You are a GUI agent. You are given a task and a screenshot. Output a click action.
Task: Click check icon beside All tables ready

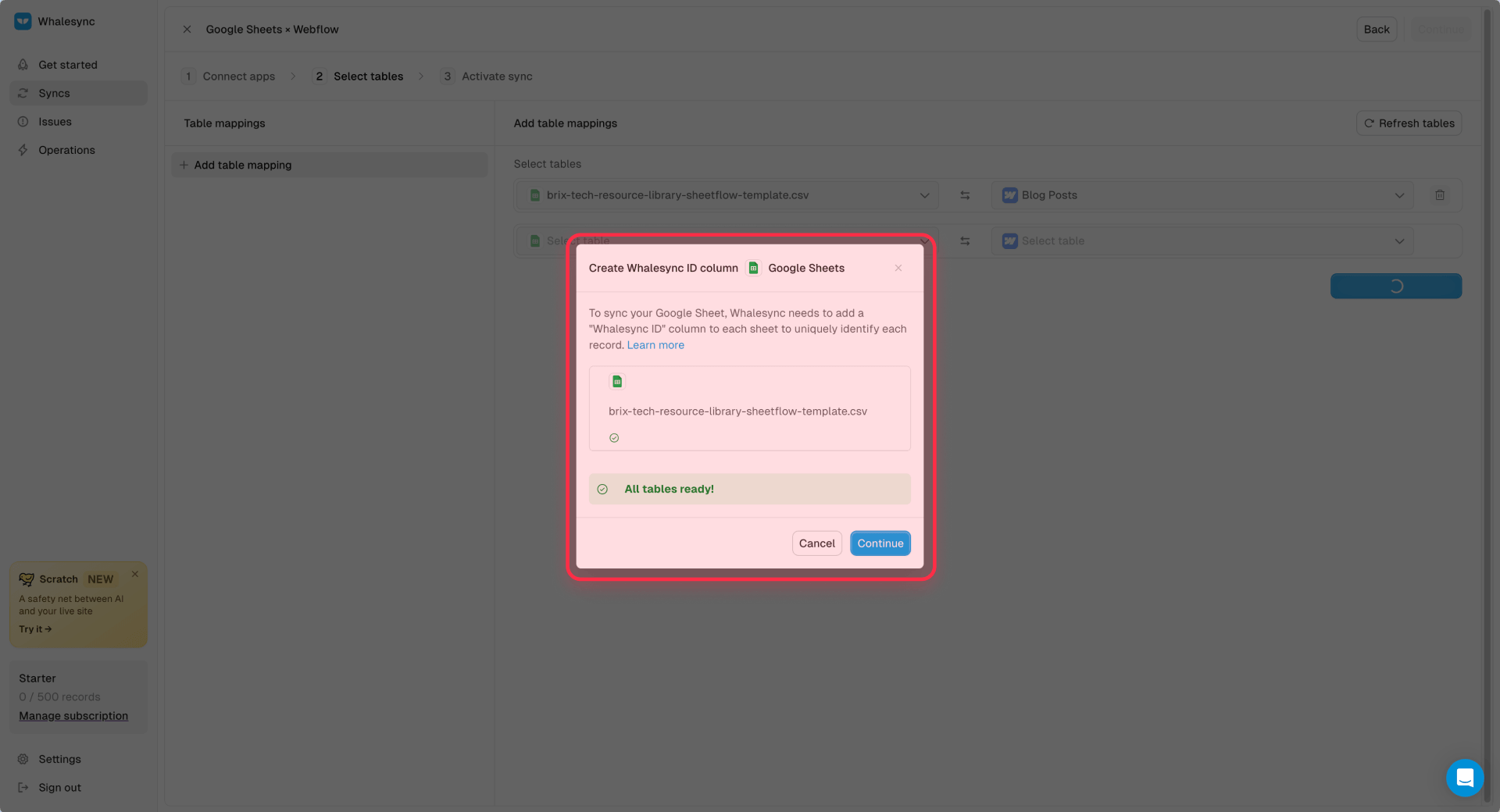[x=602, y=490]
